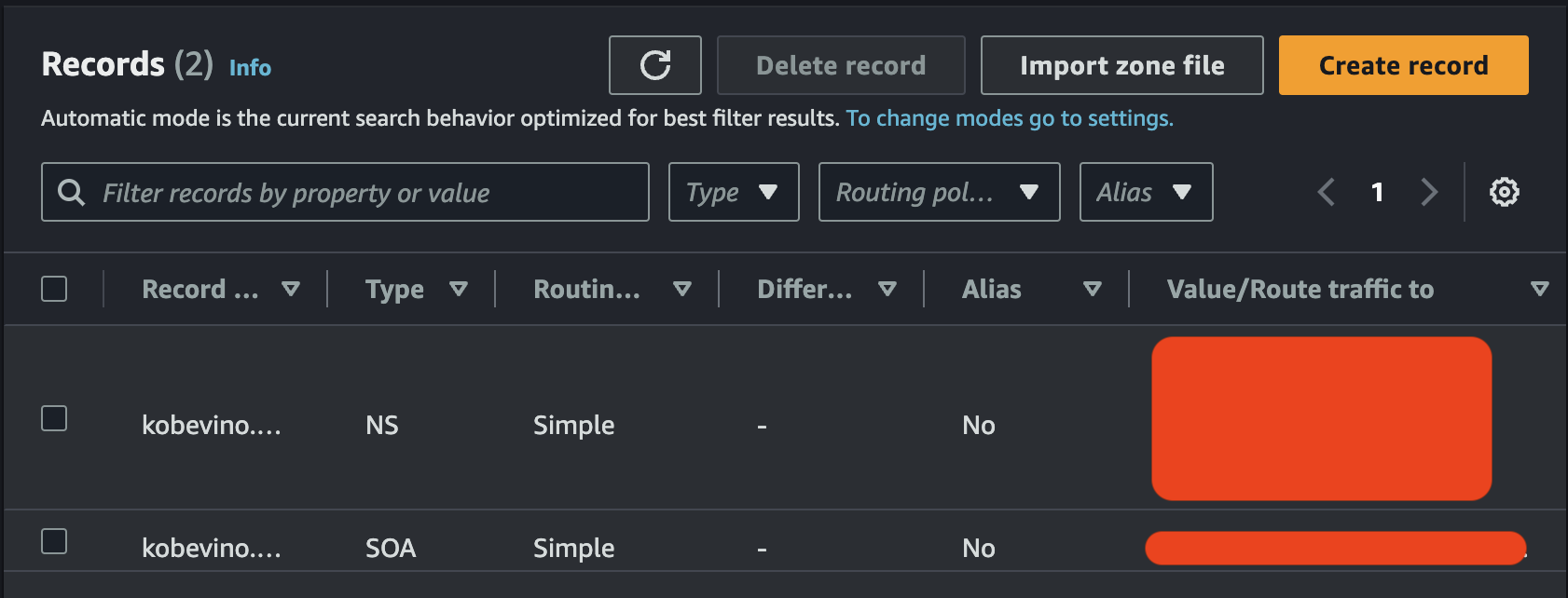This screenshot has height=598, width=1568.
Task: Sort by Differentiator column arrow
Action: (x=887, y=289)
